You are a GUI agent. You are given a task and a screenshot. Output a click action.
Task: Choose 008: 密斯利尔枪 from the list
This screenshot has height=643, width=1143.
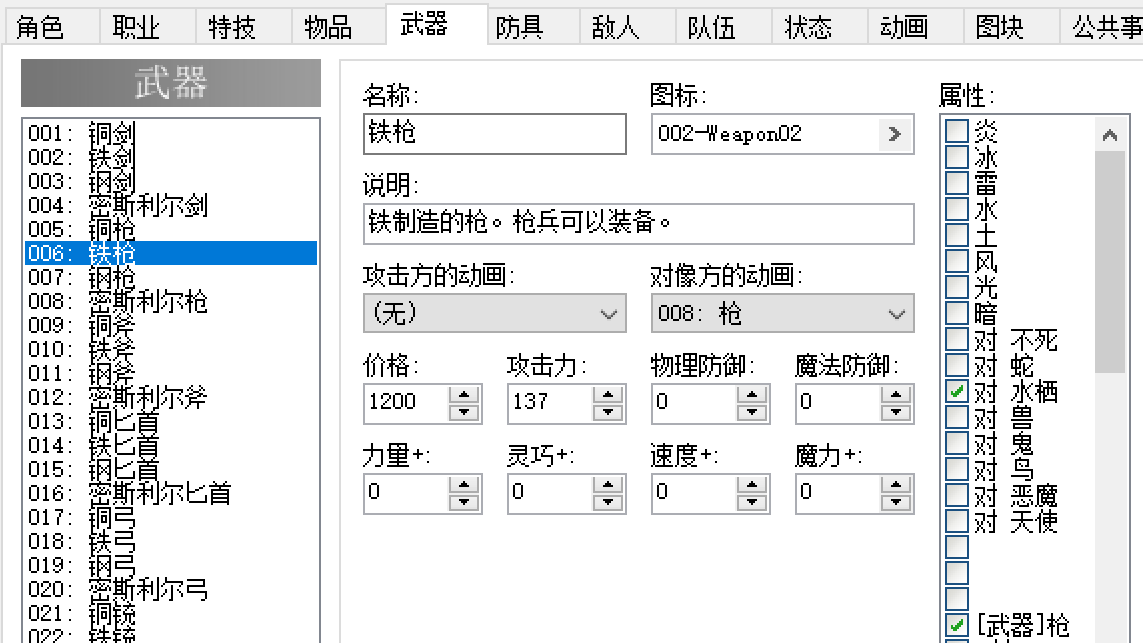171,301
